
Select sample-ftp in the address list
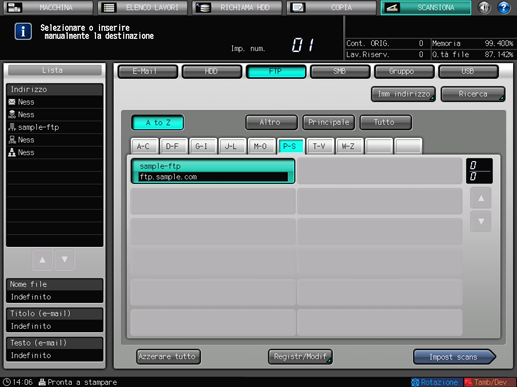point(54,127)
